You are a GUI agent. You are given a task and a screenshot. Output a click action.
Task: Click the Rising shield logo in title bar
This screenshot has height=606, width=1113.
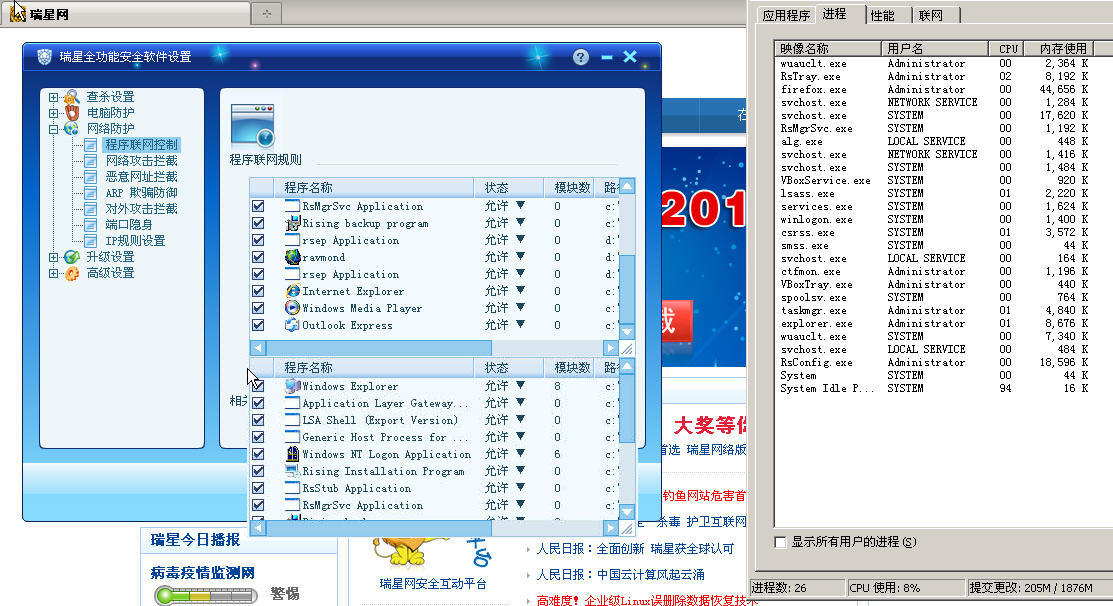[x=44, y=57]
